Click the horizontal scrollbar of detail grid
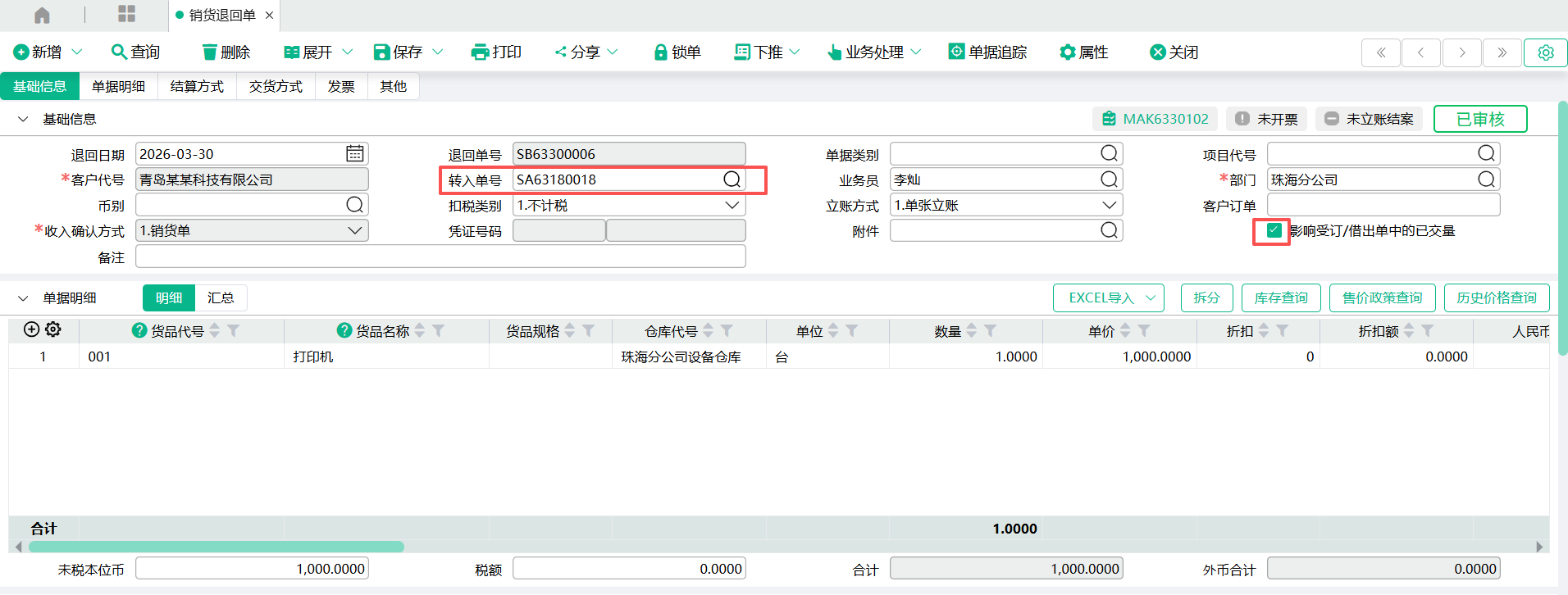 coord(217,547)
